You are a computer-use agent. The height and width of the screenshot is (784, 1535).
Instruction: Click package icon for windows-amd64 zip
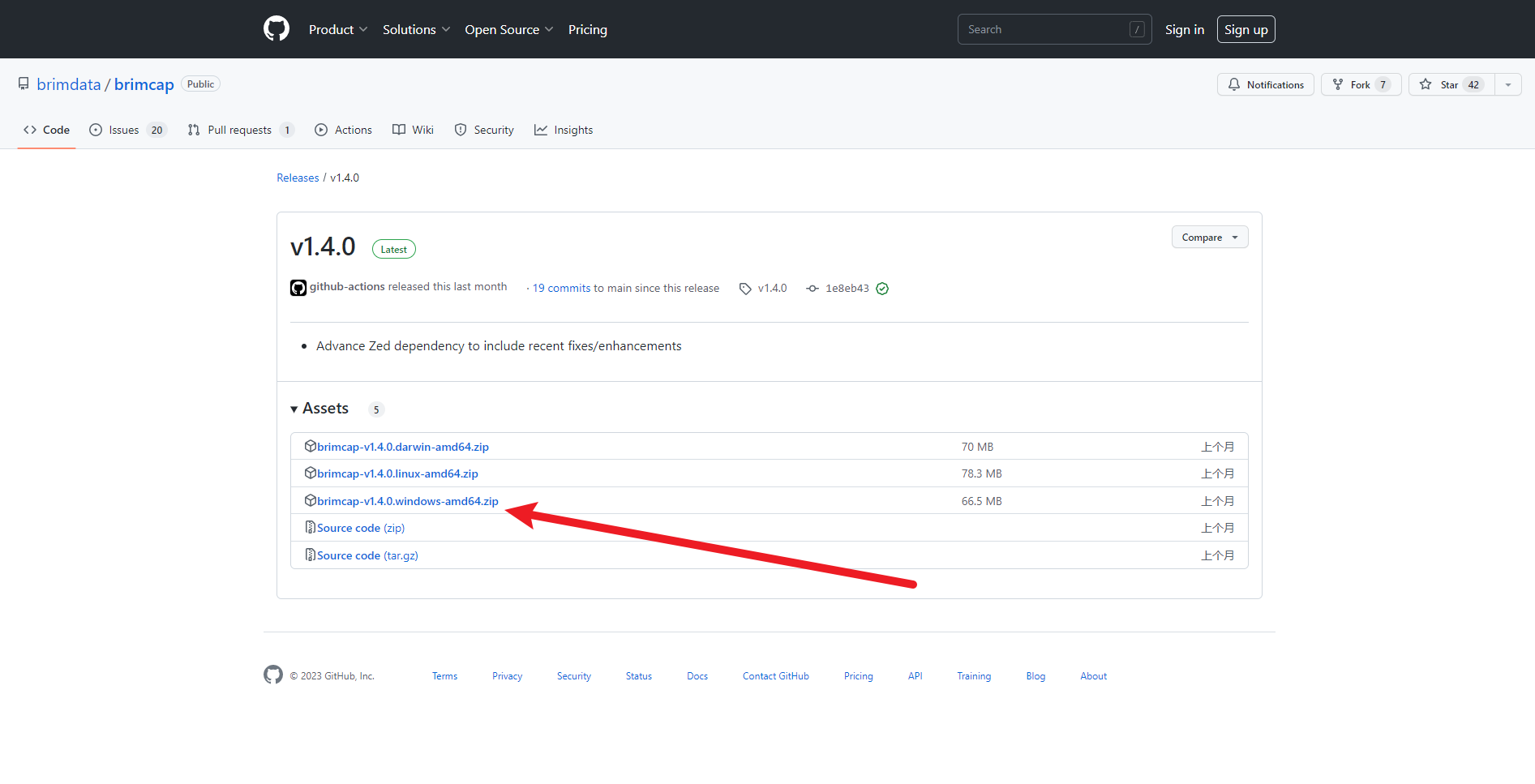pos(310,500)
